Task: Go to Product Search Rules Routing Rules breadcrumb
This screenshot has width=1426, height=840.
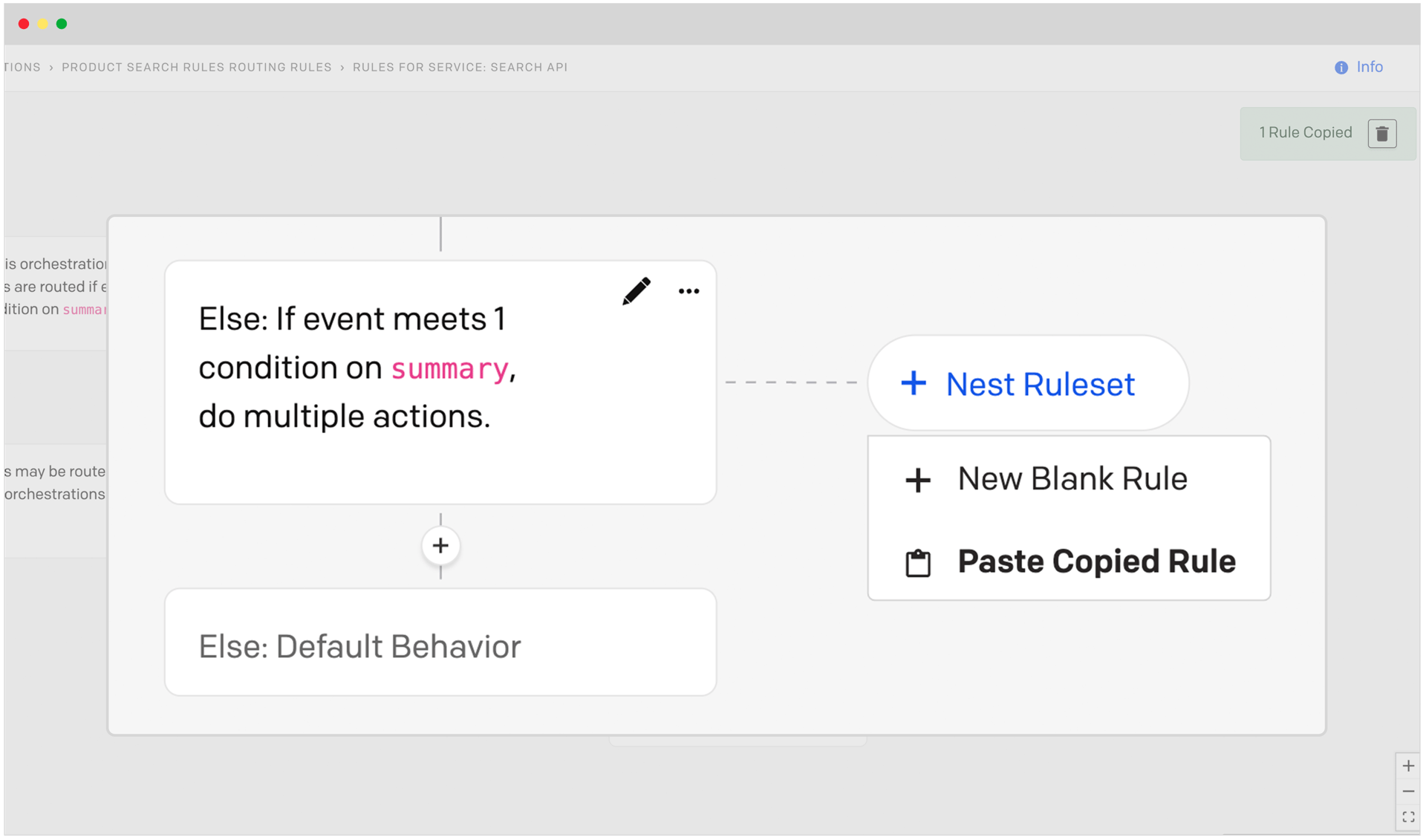Action: click(x=196, y=68)
